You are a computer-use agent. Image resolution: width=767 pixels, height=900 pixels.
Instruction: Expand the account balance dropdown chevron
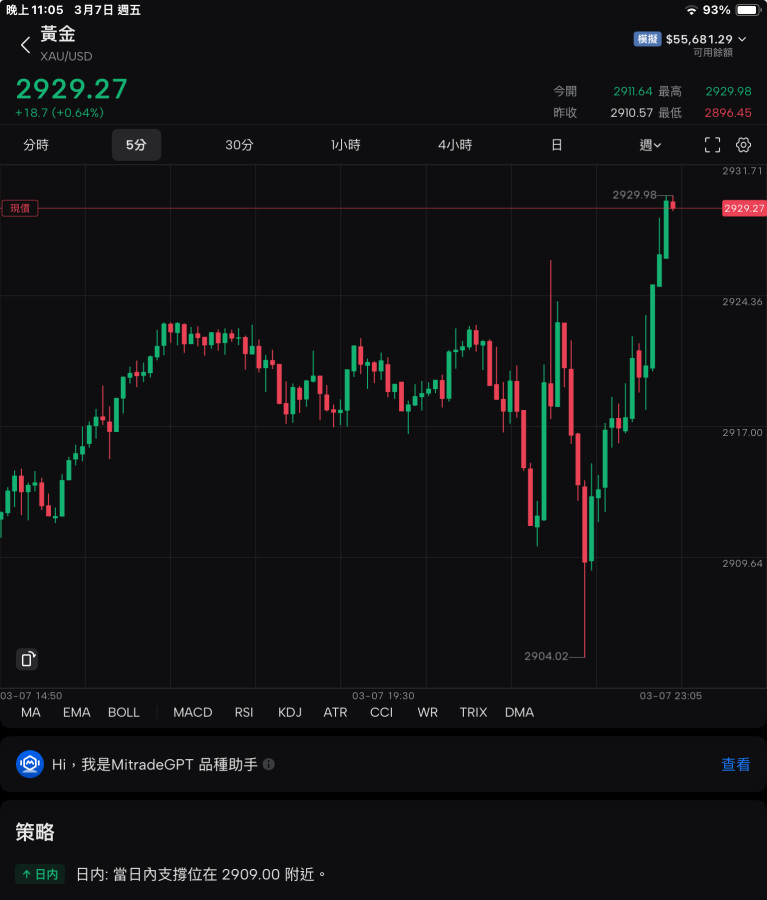[x=742, y=39]
